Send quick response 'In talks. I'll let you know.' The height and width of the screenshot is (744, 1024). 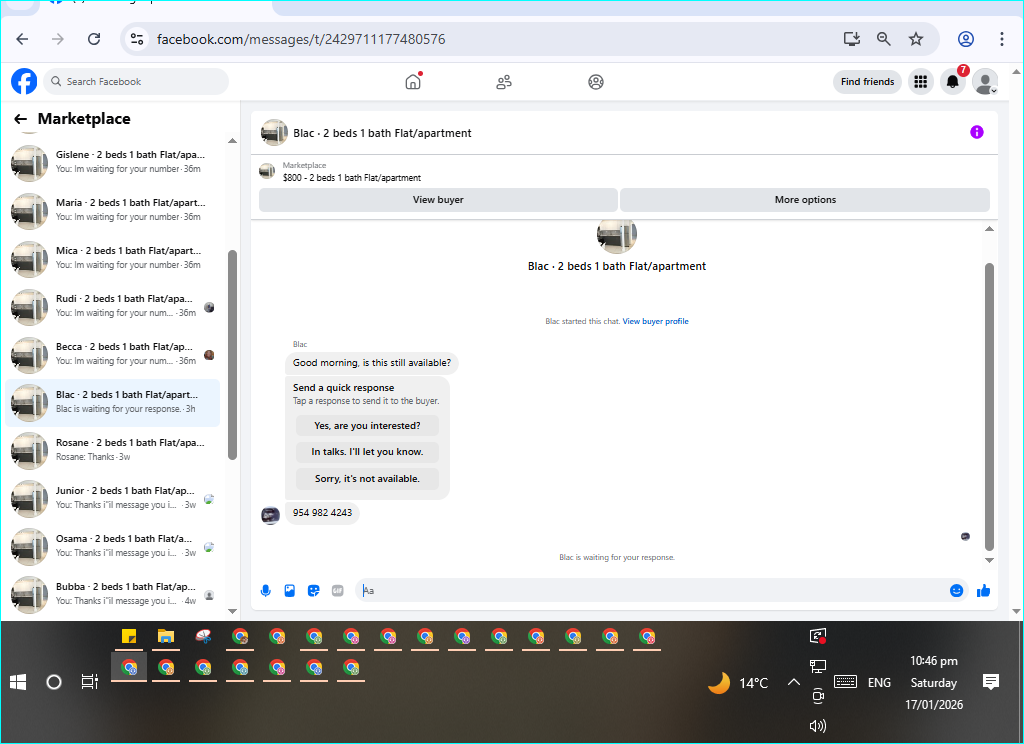coord(367,452)
